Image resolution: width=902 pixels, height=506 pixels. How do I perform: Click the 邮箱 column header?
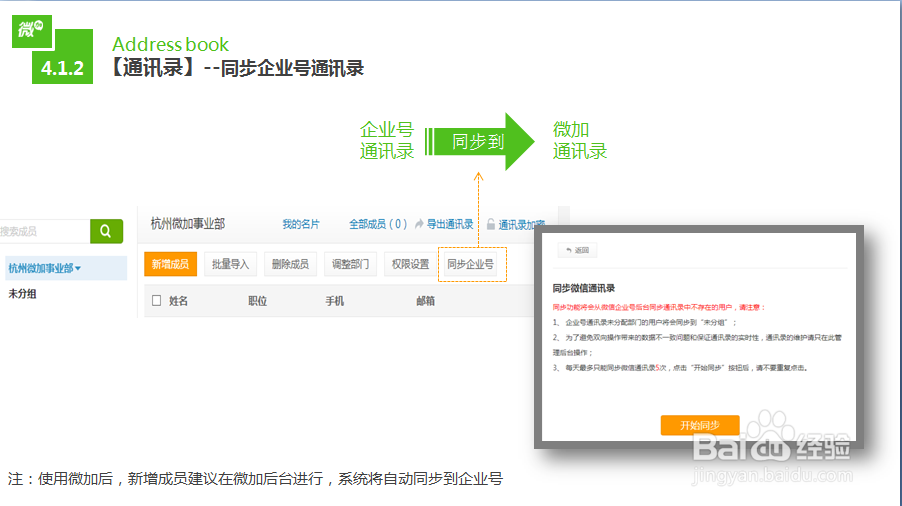[426, 301]
